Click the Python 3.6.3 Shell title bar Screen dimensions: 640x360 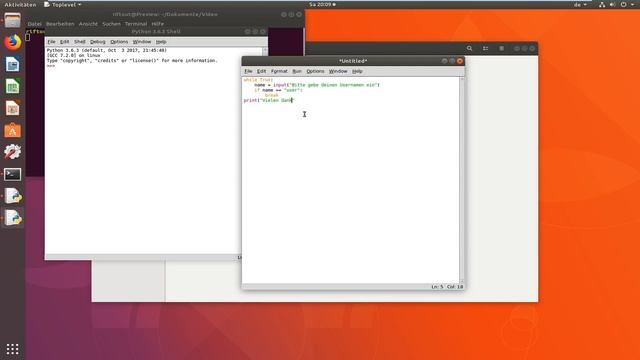(x=156, y=31)
